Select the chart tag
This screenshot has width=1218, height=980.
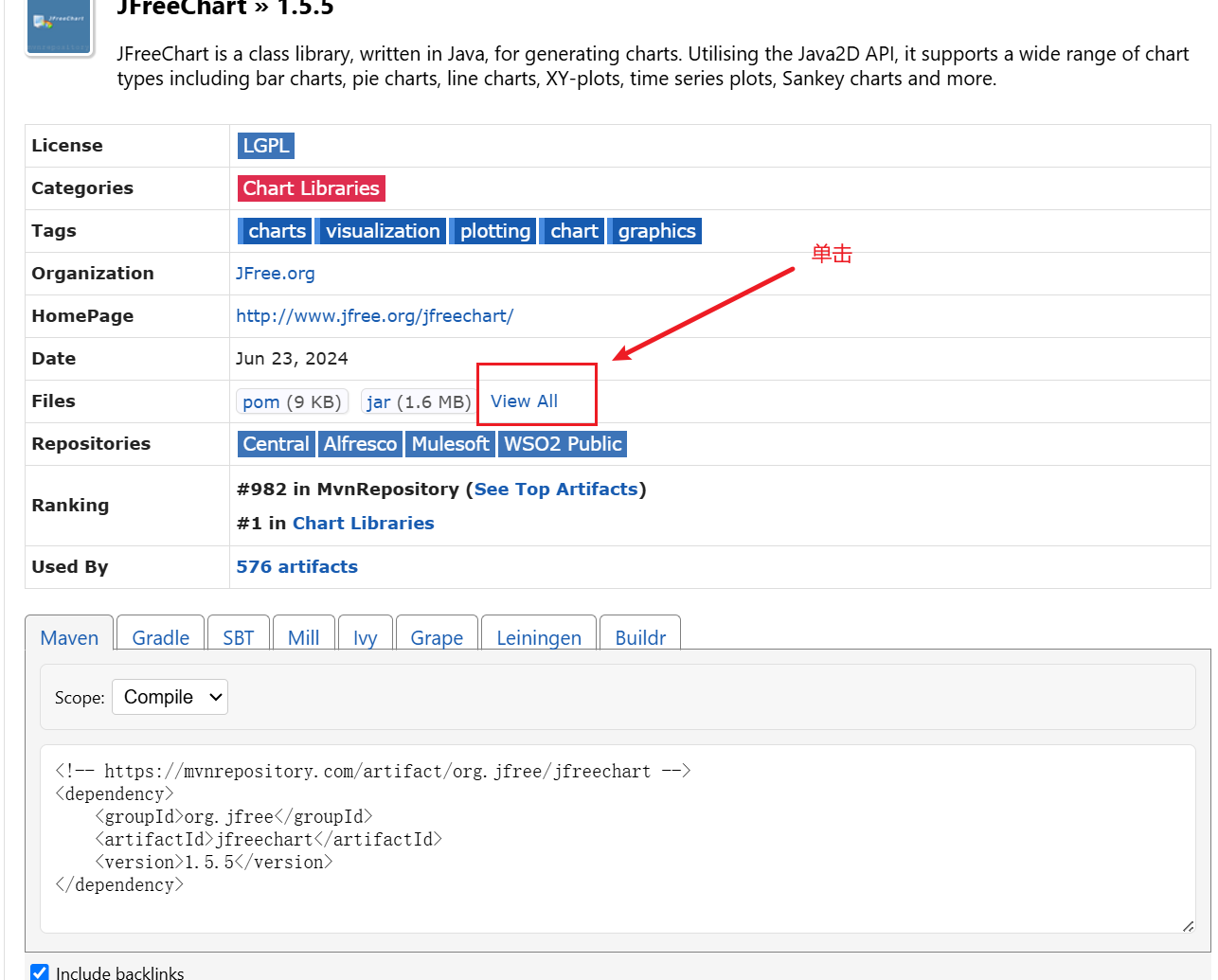click(571, 231)
